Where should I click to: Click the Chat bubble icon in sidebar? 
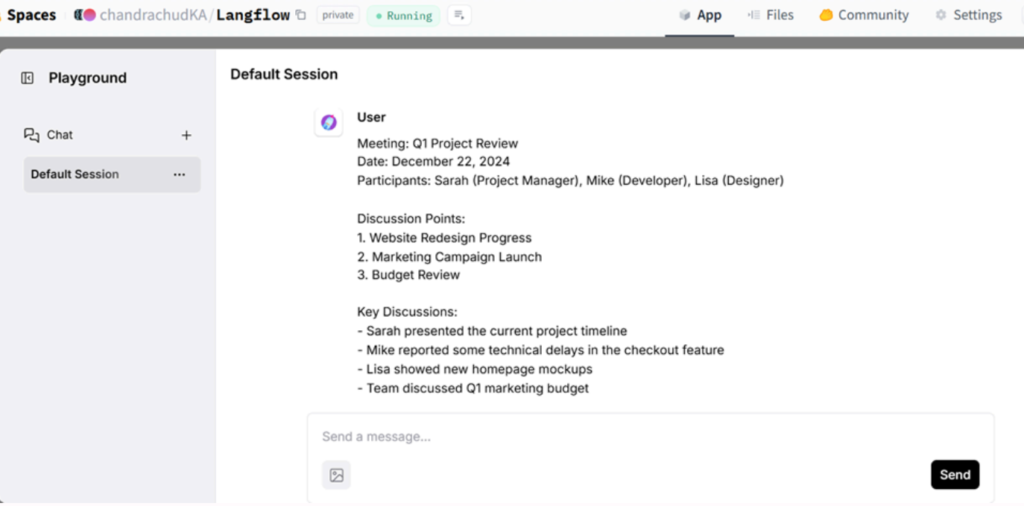[x=32, y=135]
